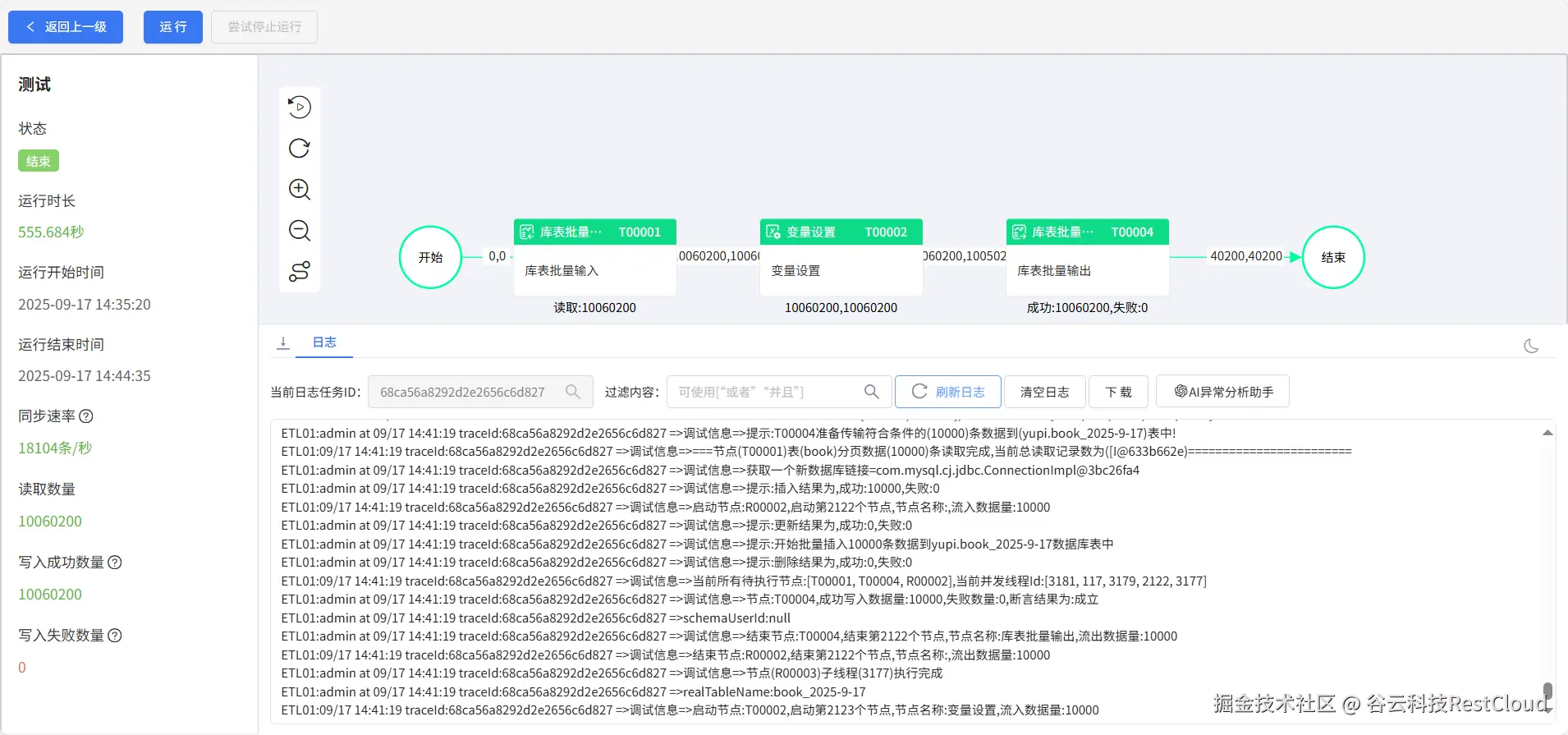Click help icon next to 写入失败数量

(x=115, y=636)
